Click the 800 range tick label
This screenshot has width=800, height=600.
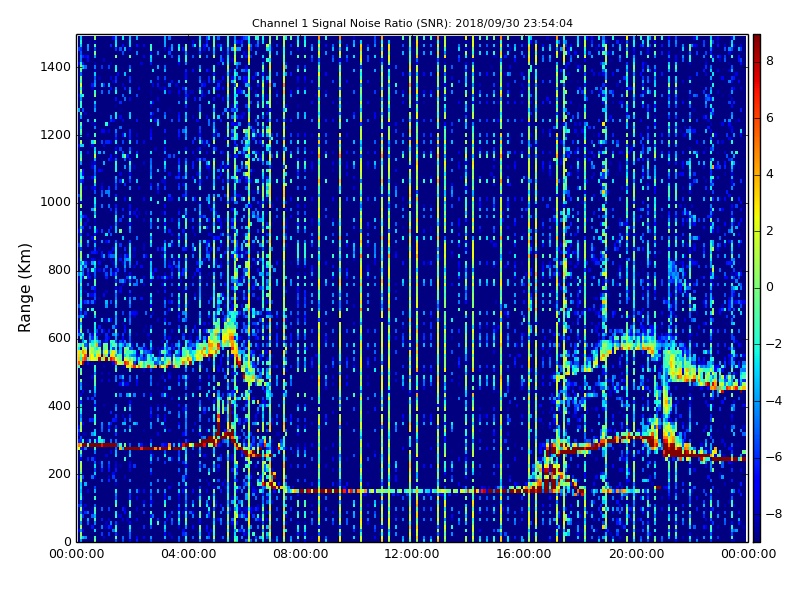click(x=59, y=270)
